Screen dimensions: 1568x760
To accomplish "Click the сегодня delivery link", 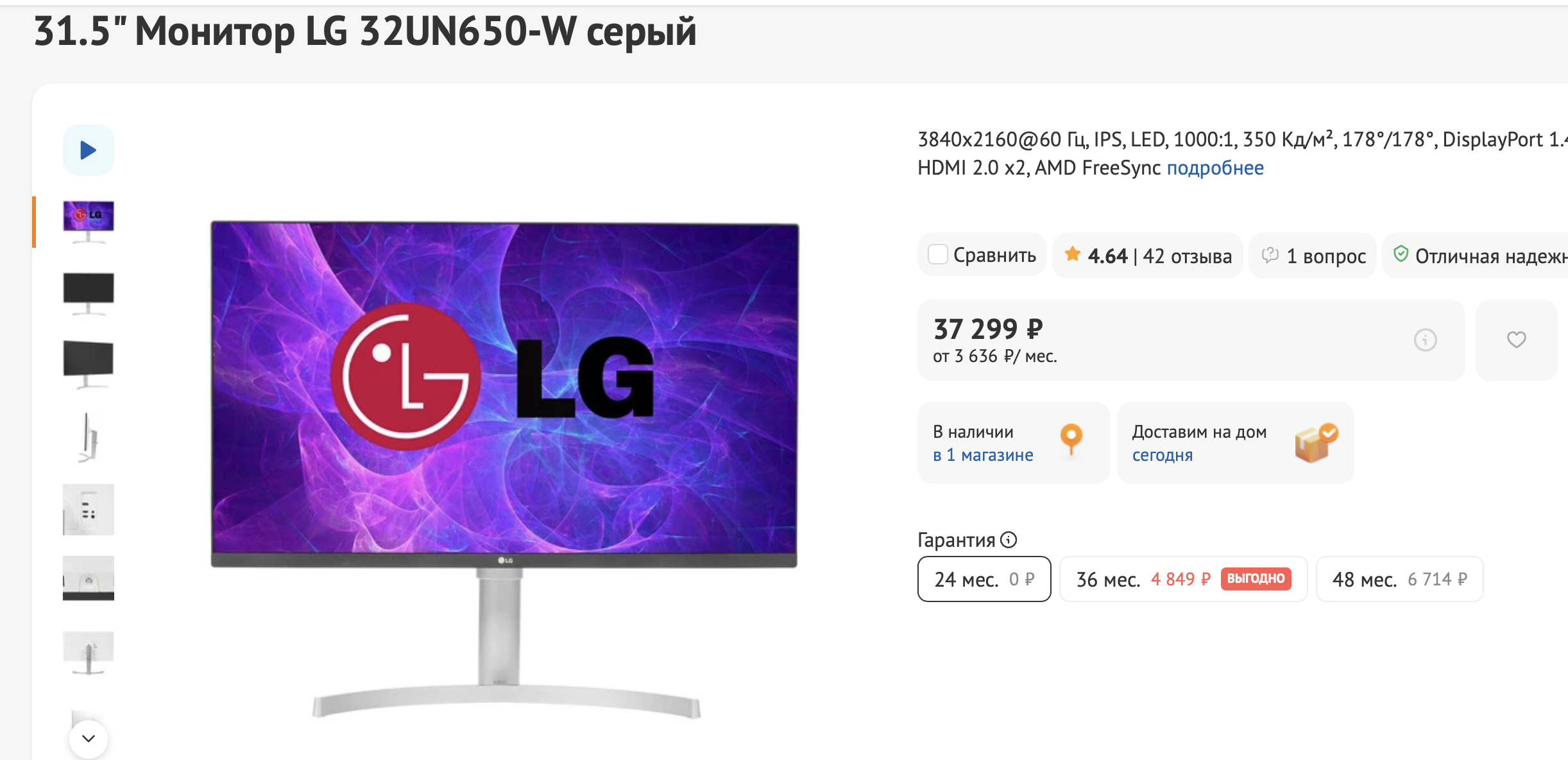I will [1162, 455].
